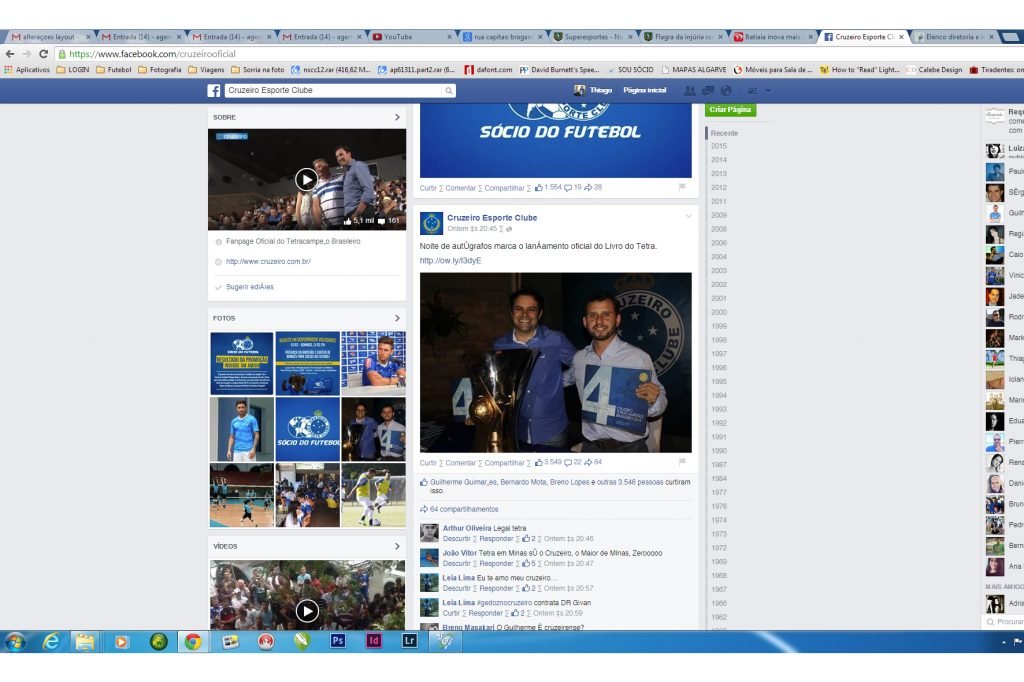Expand the Fotos section arrow
The height and width of the screenshot is (682, 1024).
tap(397, 318)
